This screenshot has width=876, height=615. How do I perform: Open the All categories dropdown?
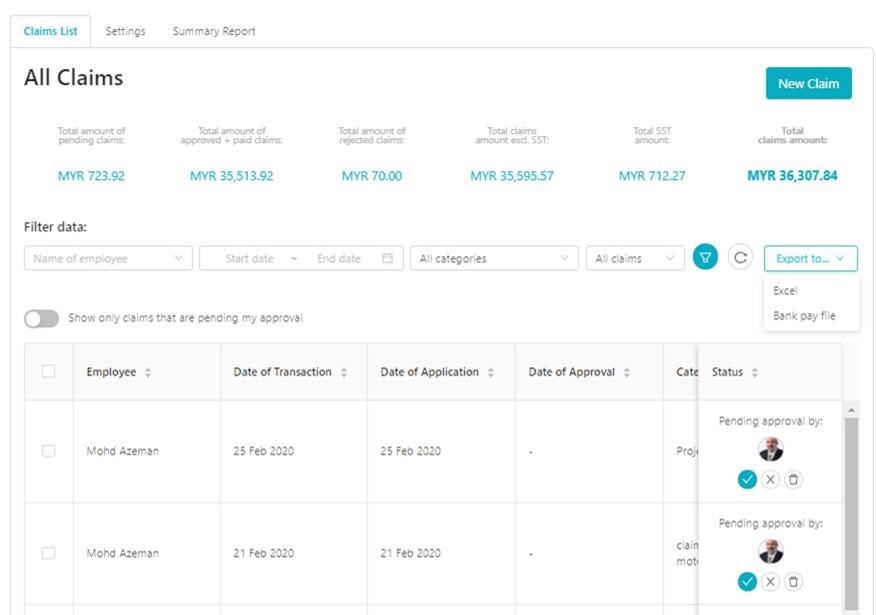494,259
